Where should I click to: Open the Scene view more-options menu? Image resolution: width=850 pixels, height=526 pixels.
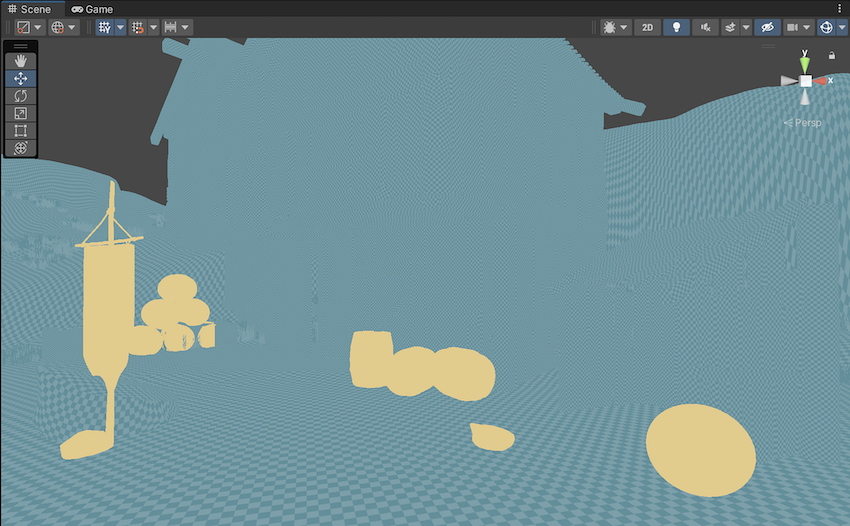pyautogui.click(x=841, y=9)
